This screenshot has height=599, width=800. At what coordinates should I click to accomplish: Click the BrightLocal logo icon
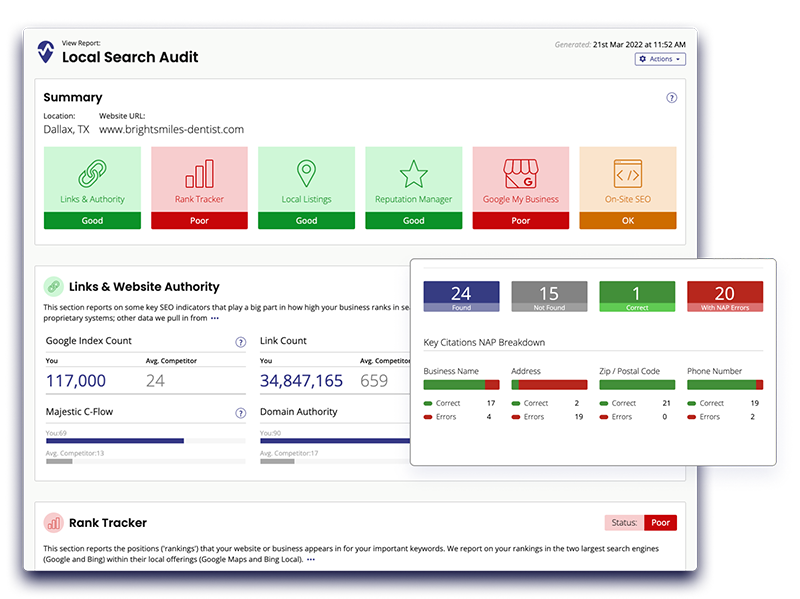click(x=46, y=52)
